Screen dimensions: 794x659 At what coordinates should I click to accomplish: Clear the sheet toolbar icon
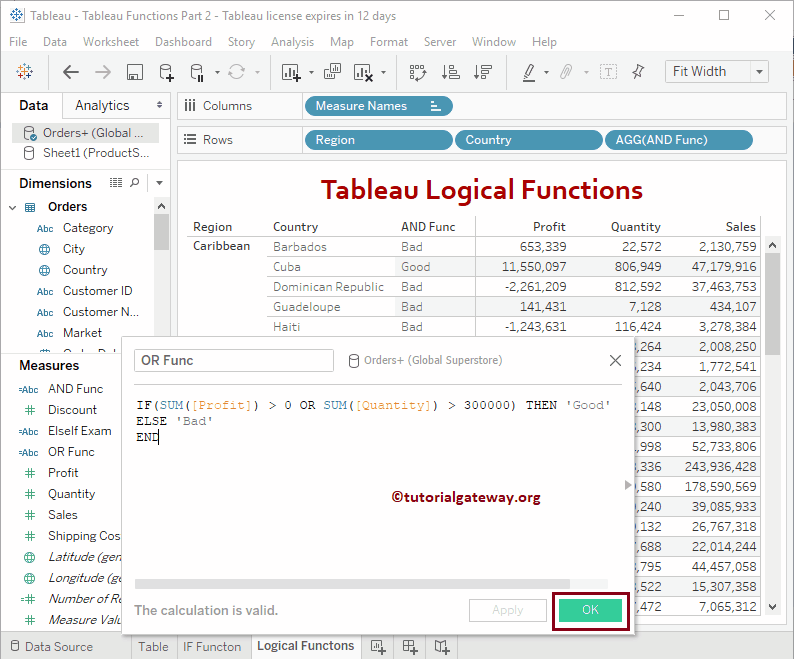[x=363, y=72]
